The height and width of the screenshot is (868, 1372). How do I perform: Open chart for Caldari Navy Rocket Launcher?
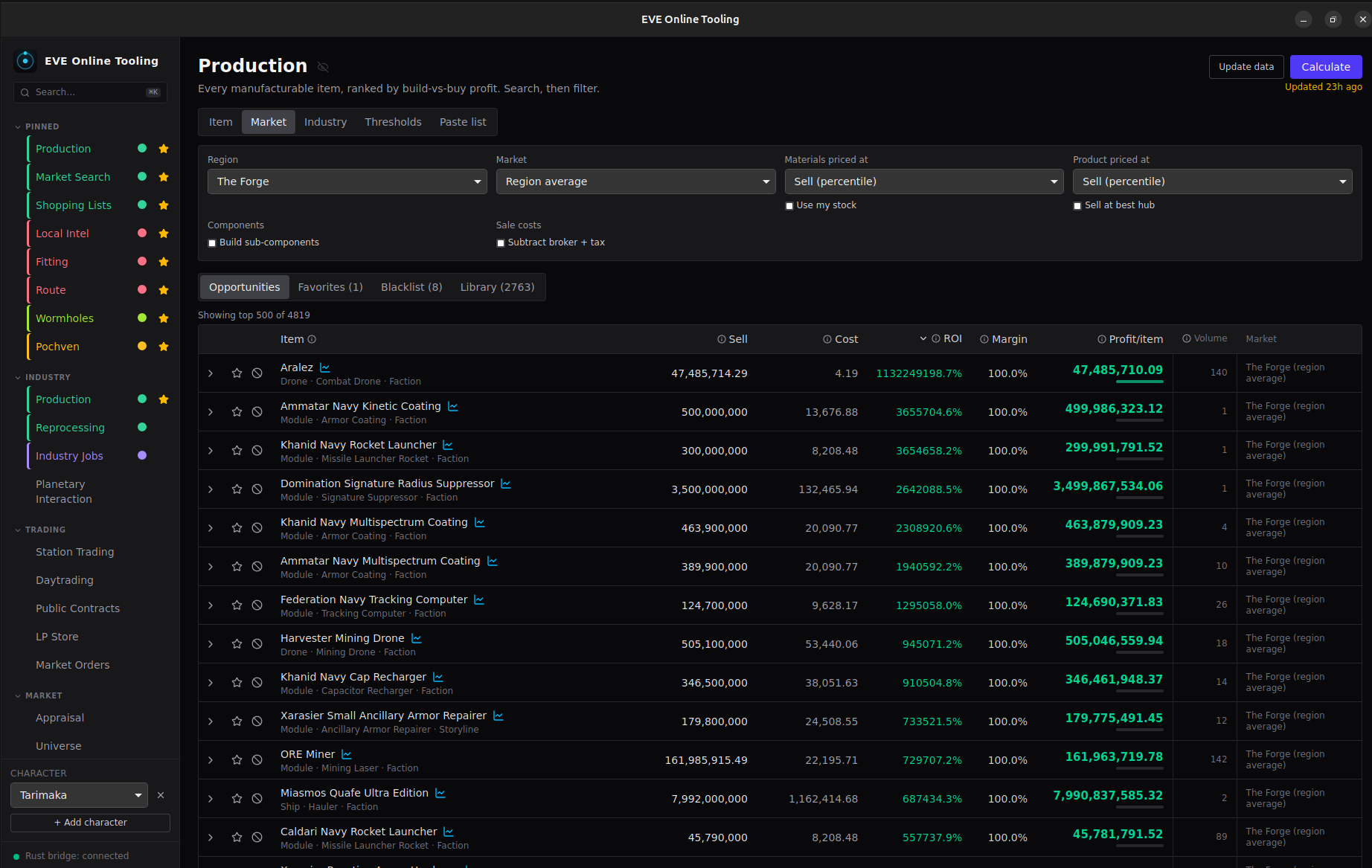click(449, 832)
